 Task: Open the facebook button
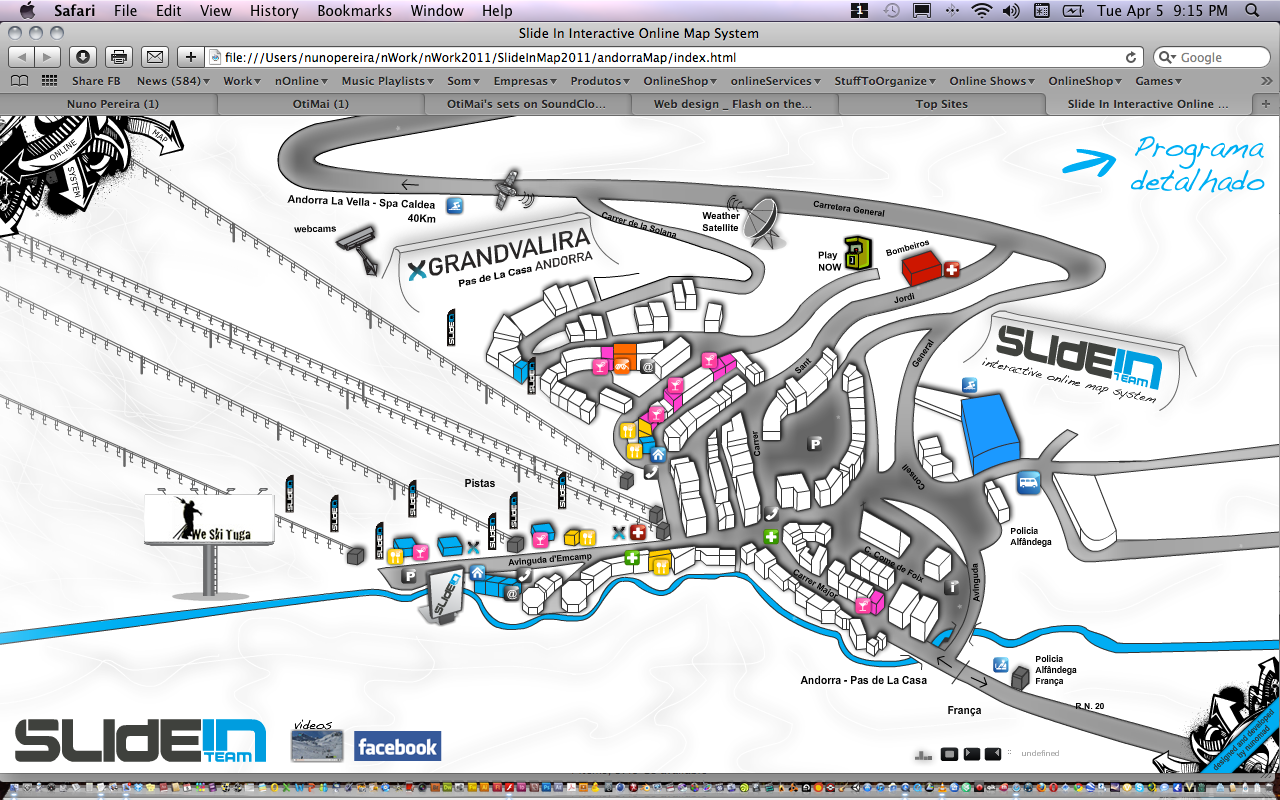click(397, 746)
